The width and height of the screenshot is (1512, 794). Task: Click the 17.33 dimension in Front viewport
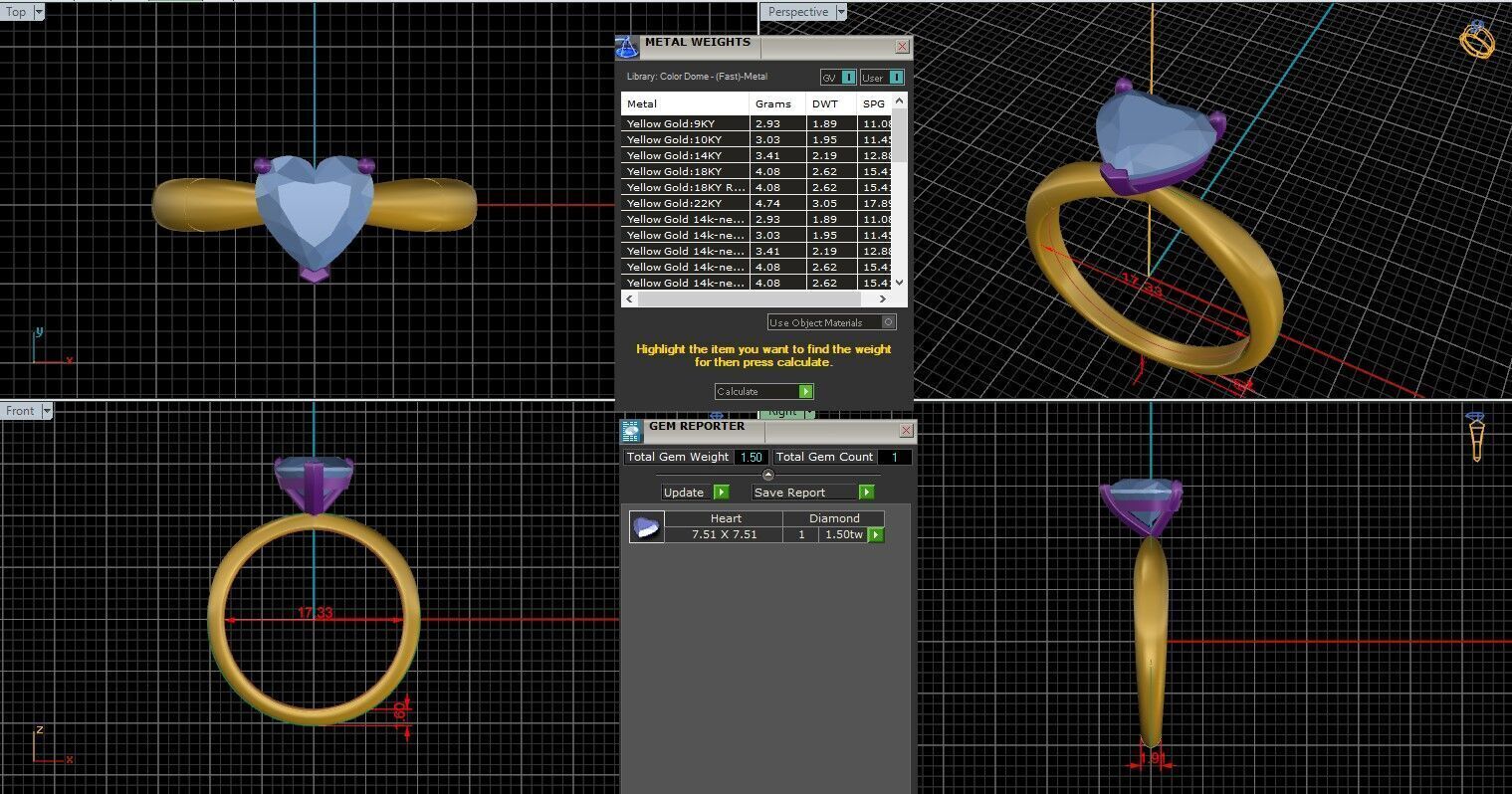click(x=315, y=613)
